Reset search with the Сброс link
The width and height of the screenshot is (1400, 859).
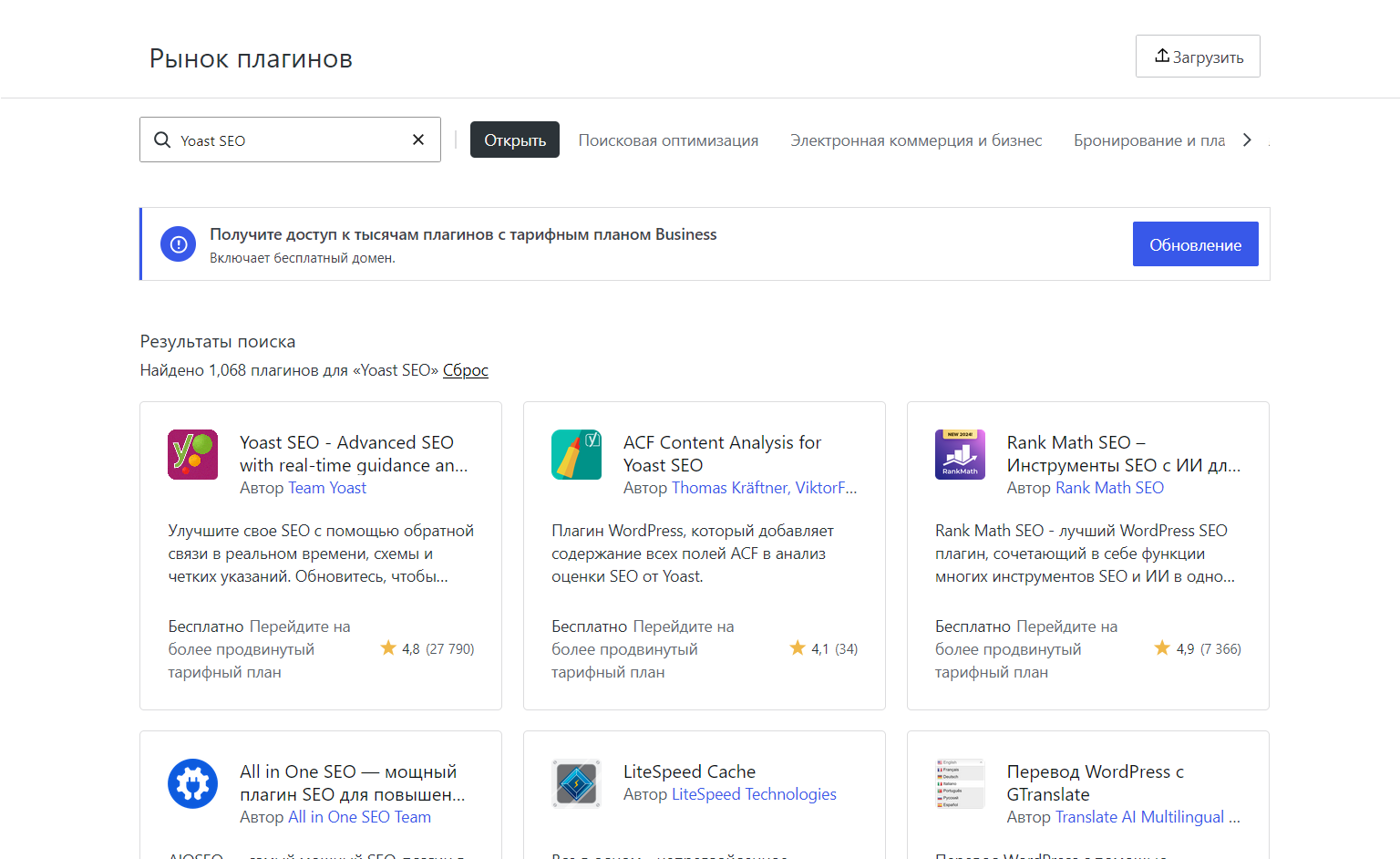click(466, 370)
